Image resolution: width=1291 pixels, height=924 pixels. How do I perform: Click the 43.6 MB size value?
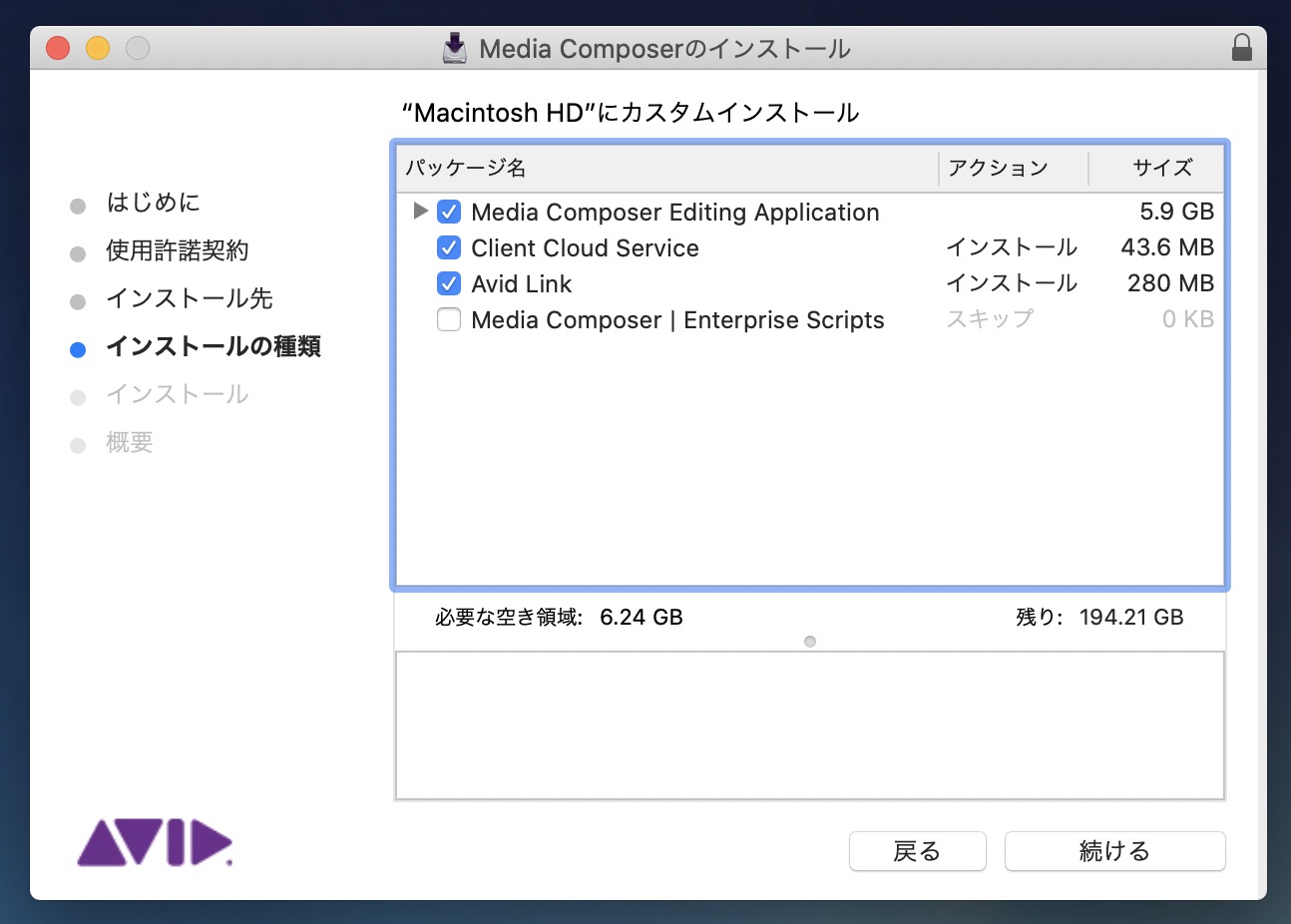(x=1167, y=247)
